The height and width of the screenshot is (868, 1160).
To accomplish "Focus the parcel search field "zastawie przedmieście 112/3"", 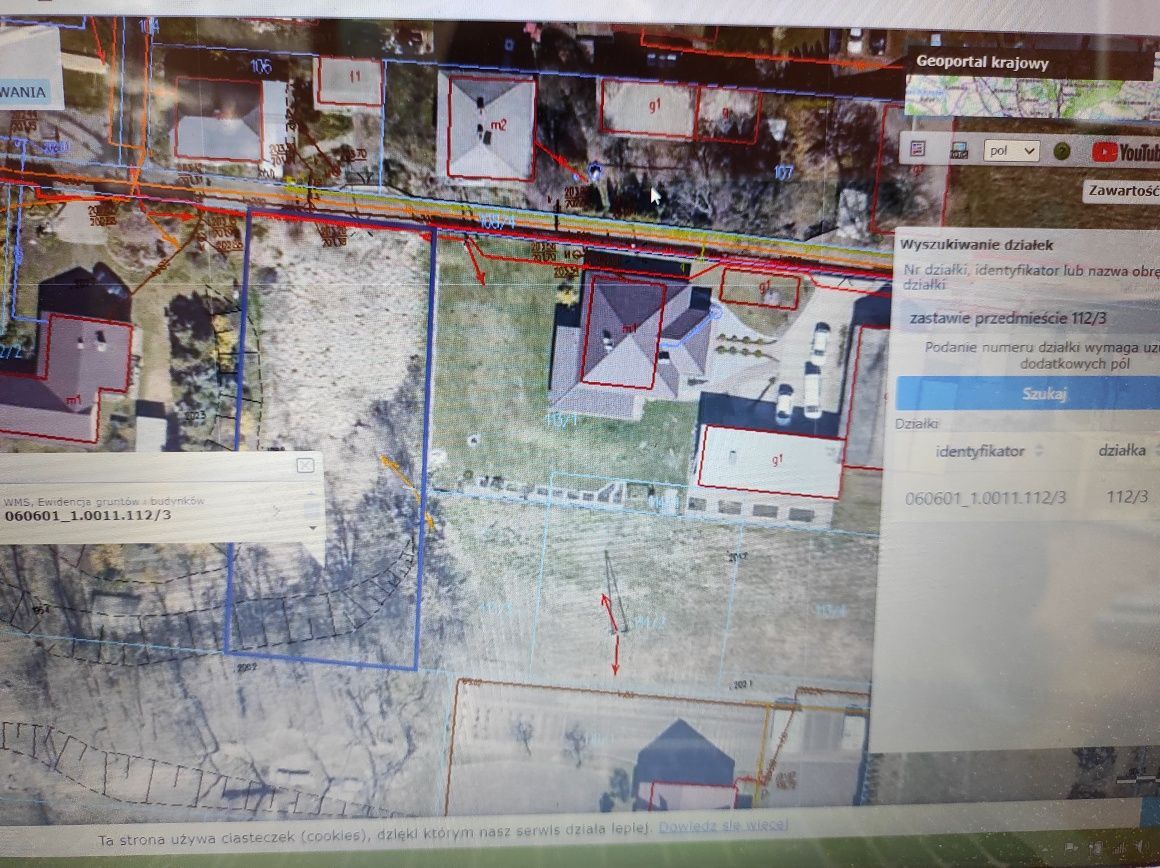I will tap(1028, 318).
